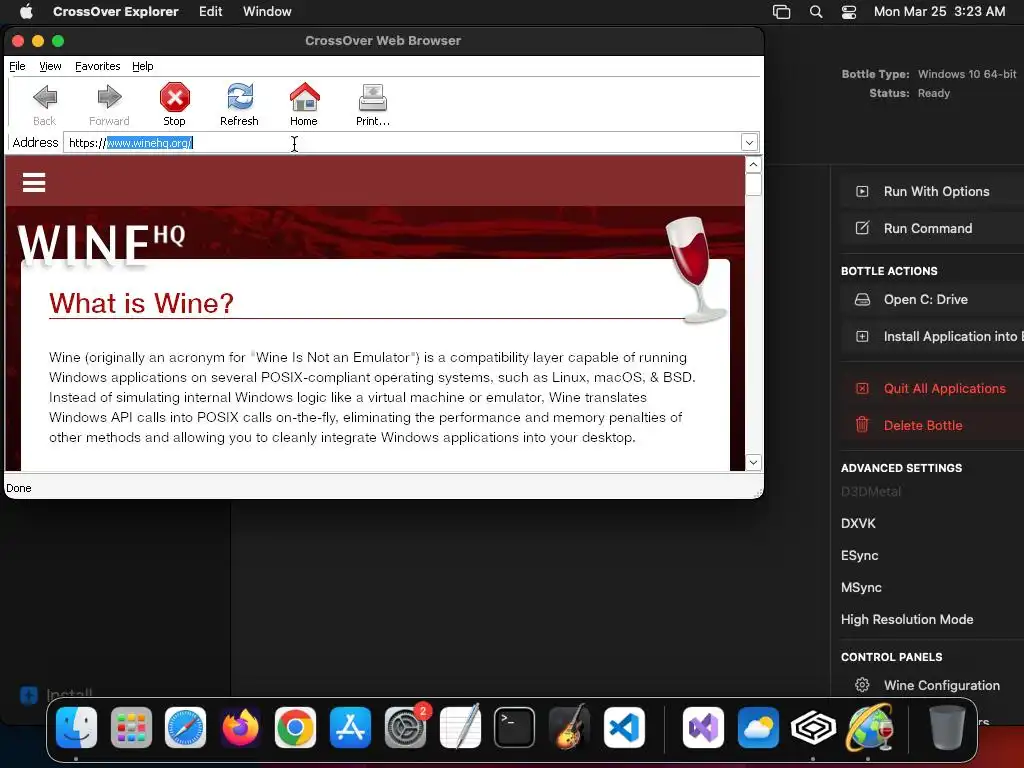This screenshot has width=1024, height=768.
Task: Click the What is Wine? heading
Action: tap(141, 303)
